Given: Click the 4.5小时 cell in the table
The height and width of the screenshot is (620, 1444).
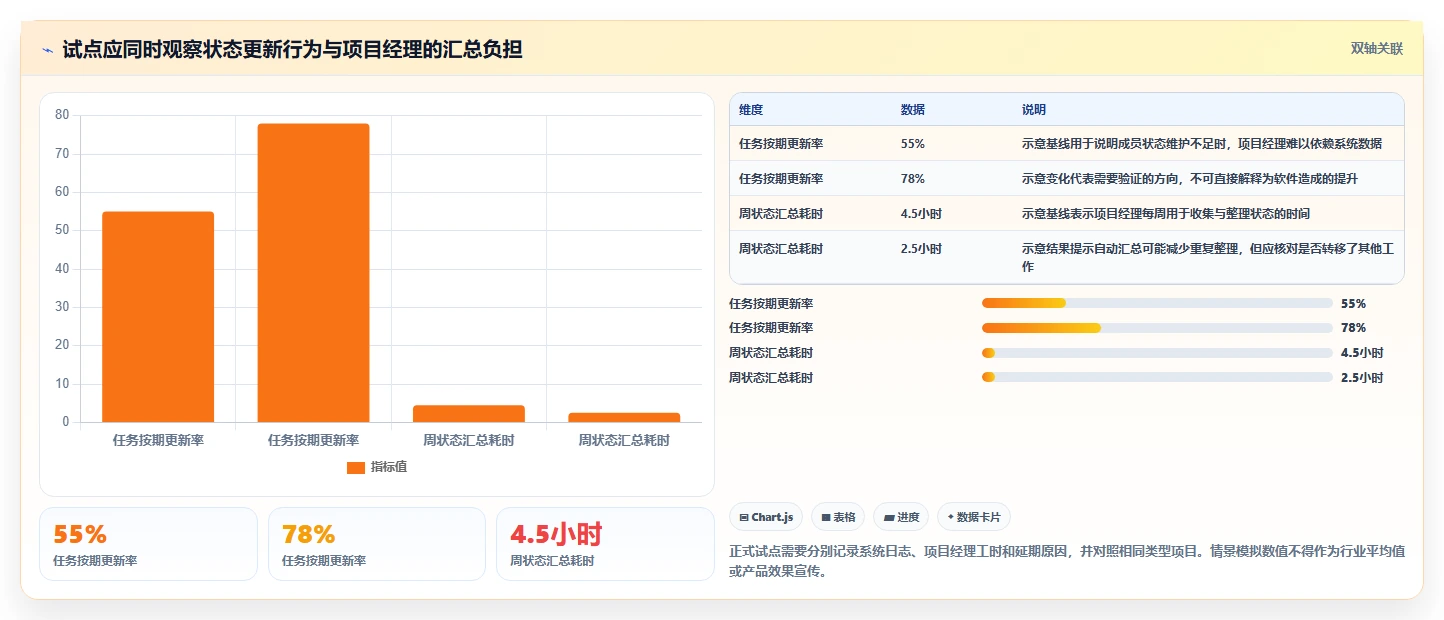Looking at the screenshot, I should tap(921, 214).
